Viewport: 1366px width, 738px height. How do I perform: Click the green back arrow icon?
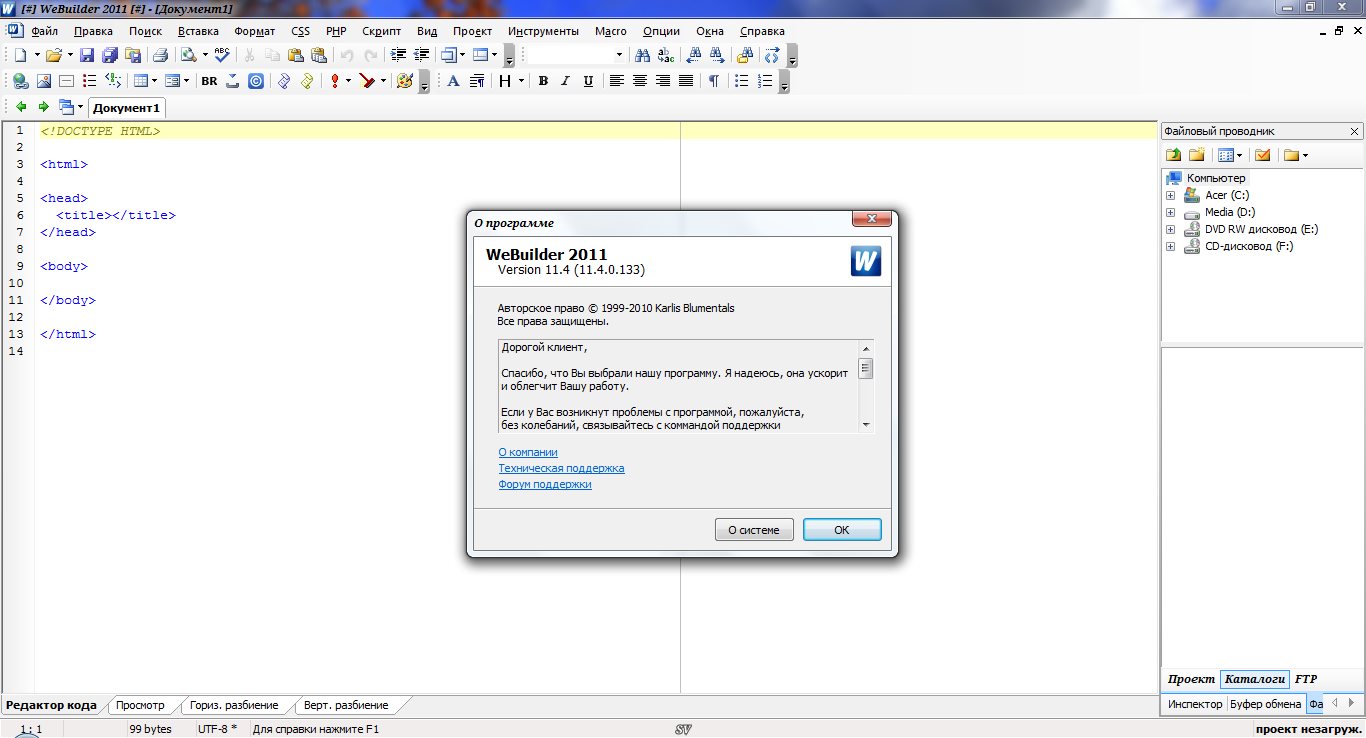coord(22,107)
